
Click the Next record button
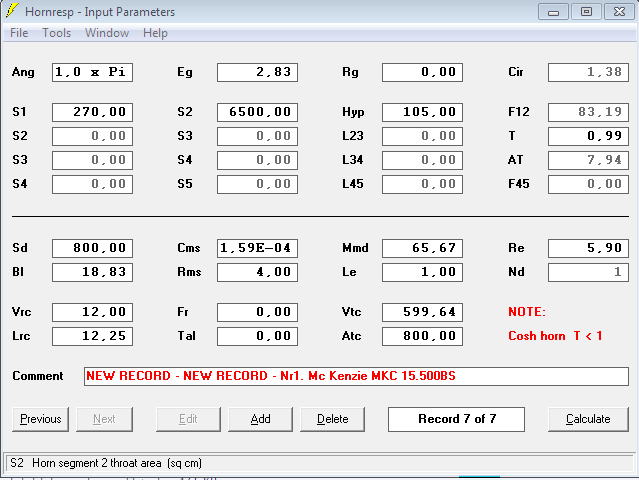coord(104,419)
